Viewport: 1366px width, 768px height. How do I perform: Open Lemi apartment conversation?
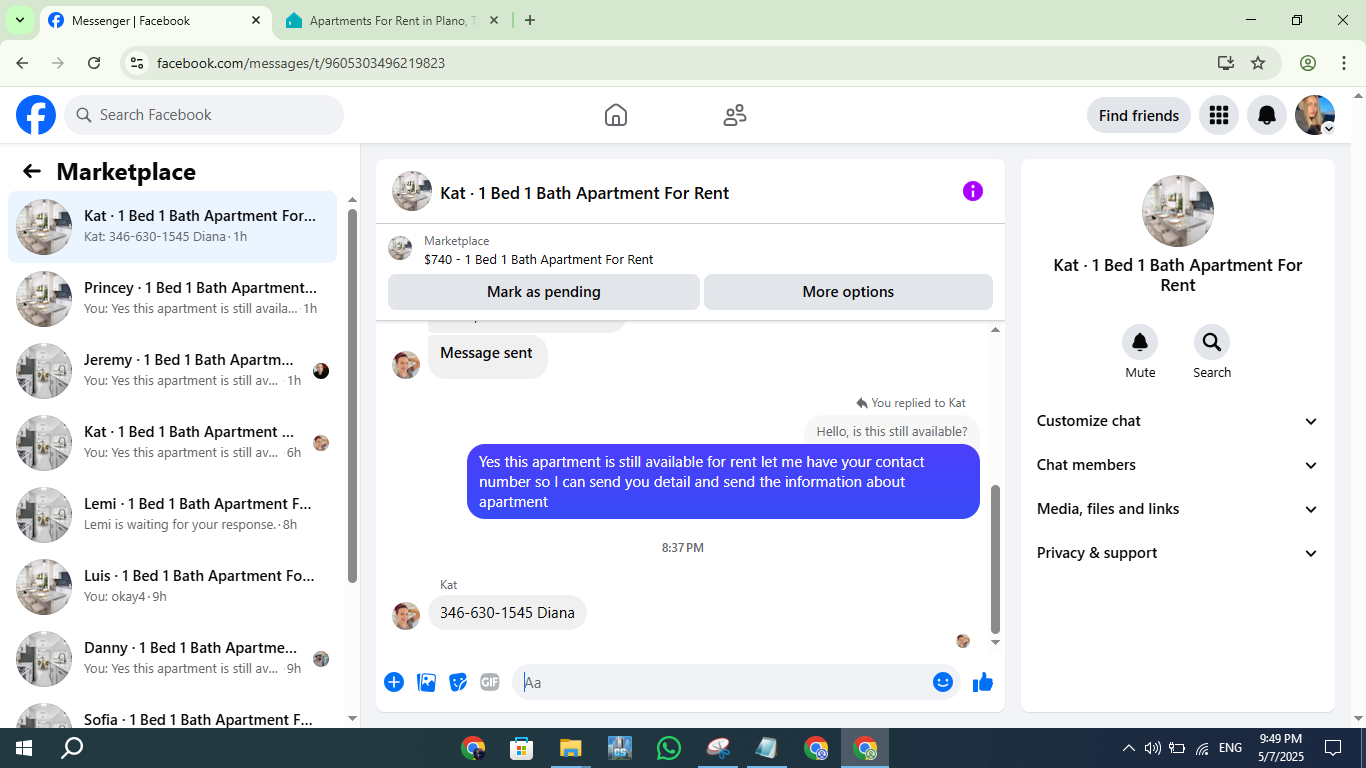tap(173, 515)
